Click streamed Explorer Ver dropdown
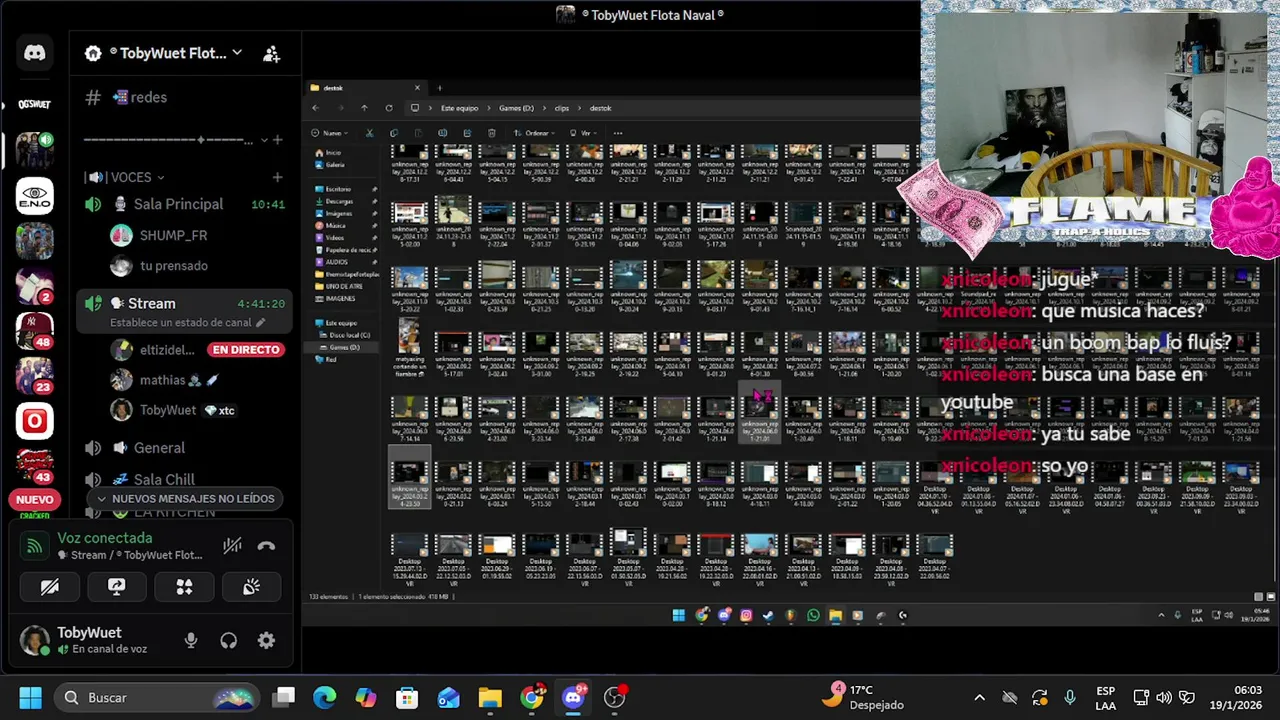Image resolution: width=1280 pixels, height=720 pixels. point(585,133)
